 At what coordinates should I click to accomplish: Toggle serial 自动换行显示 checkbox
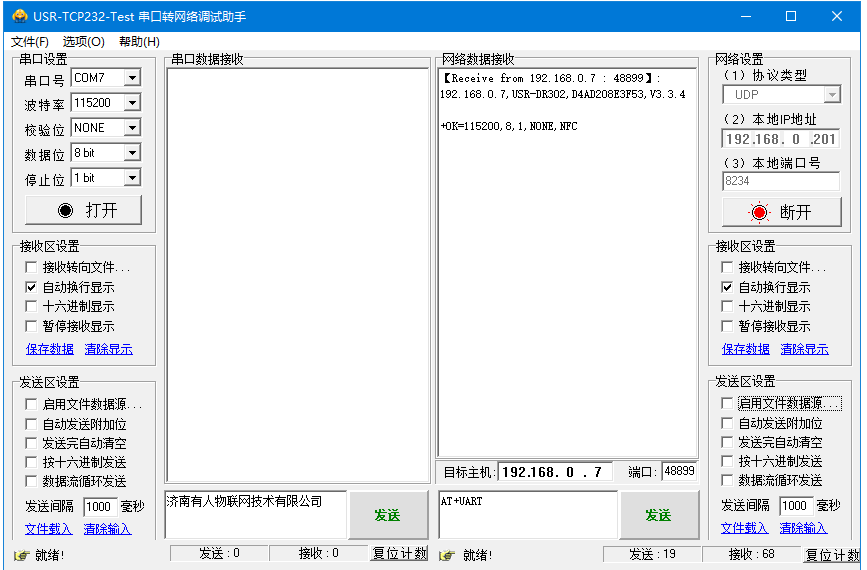pyautogui.click(x=31, y=287)
